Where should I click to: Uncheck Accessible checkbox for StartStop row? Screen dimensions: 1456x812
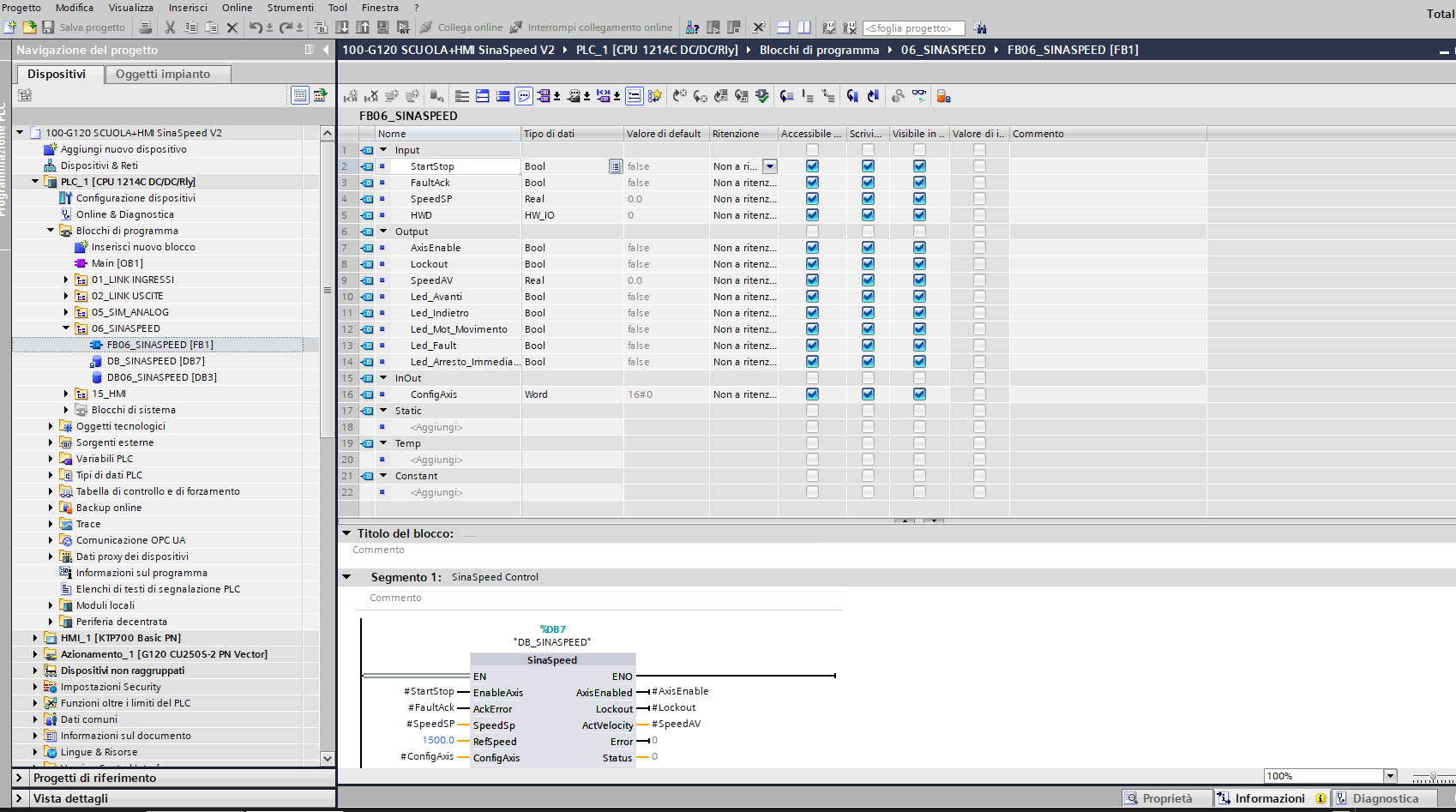pos(812,166)
